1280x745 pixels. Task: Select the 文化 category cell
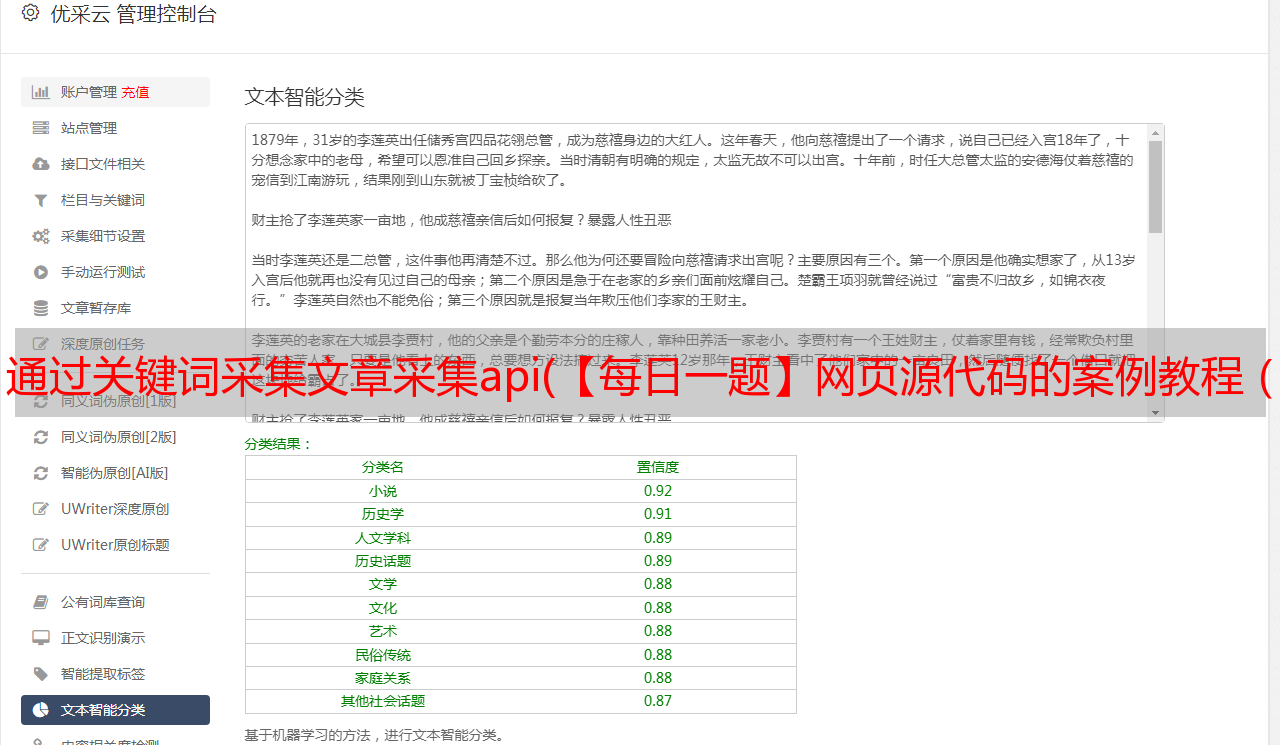click(x=383, y=608)
